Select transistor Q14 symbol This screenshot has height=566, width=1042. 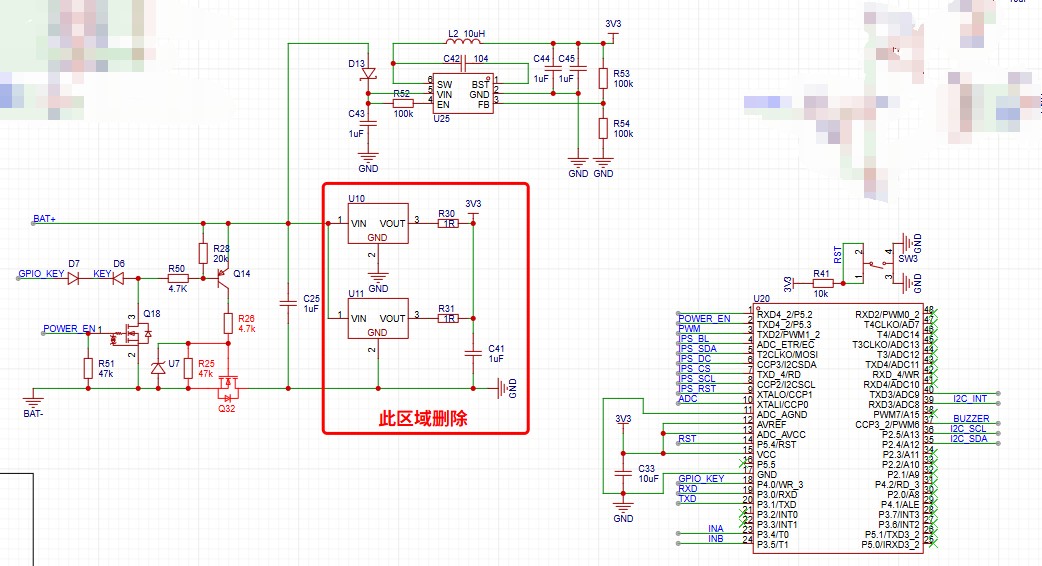224,278
